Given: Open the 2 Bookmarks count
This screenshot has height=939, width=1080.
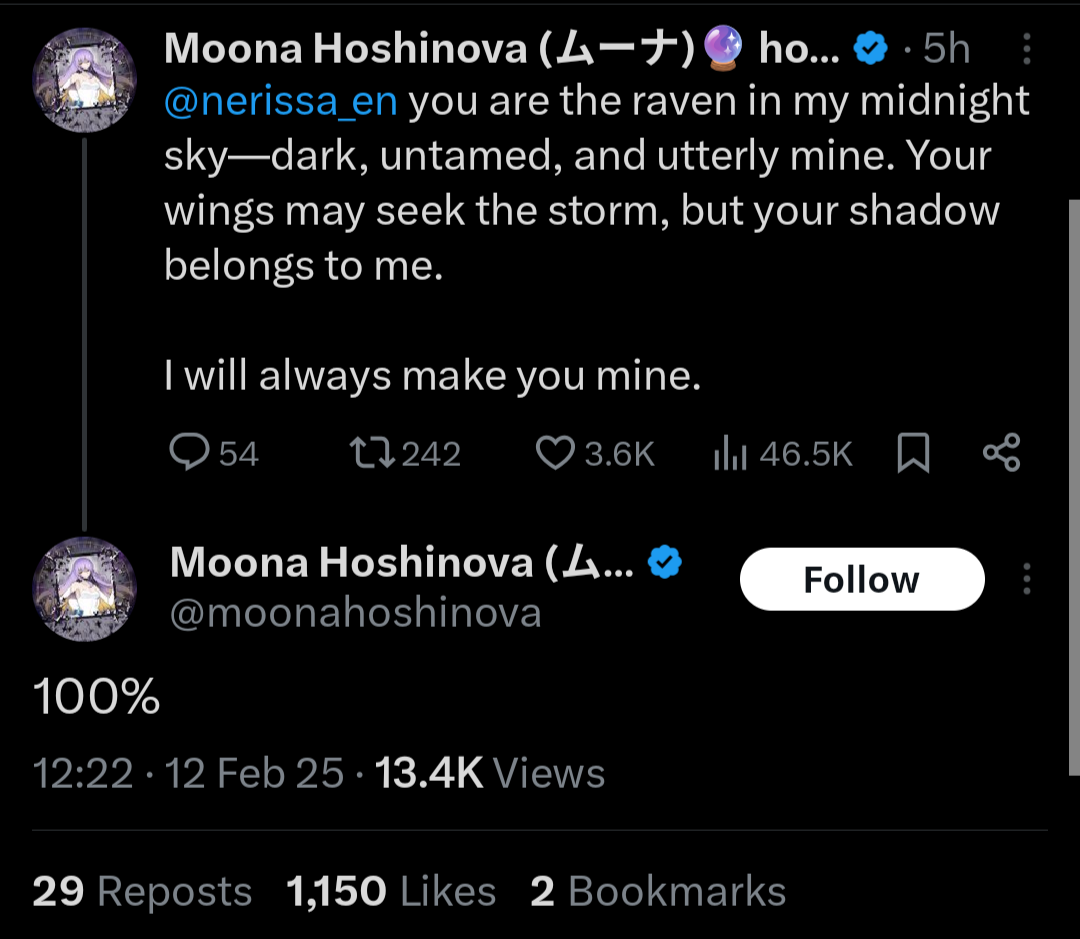Looking at the screenshot, I should coord(657,891).
